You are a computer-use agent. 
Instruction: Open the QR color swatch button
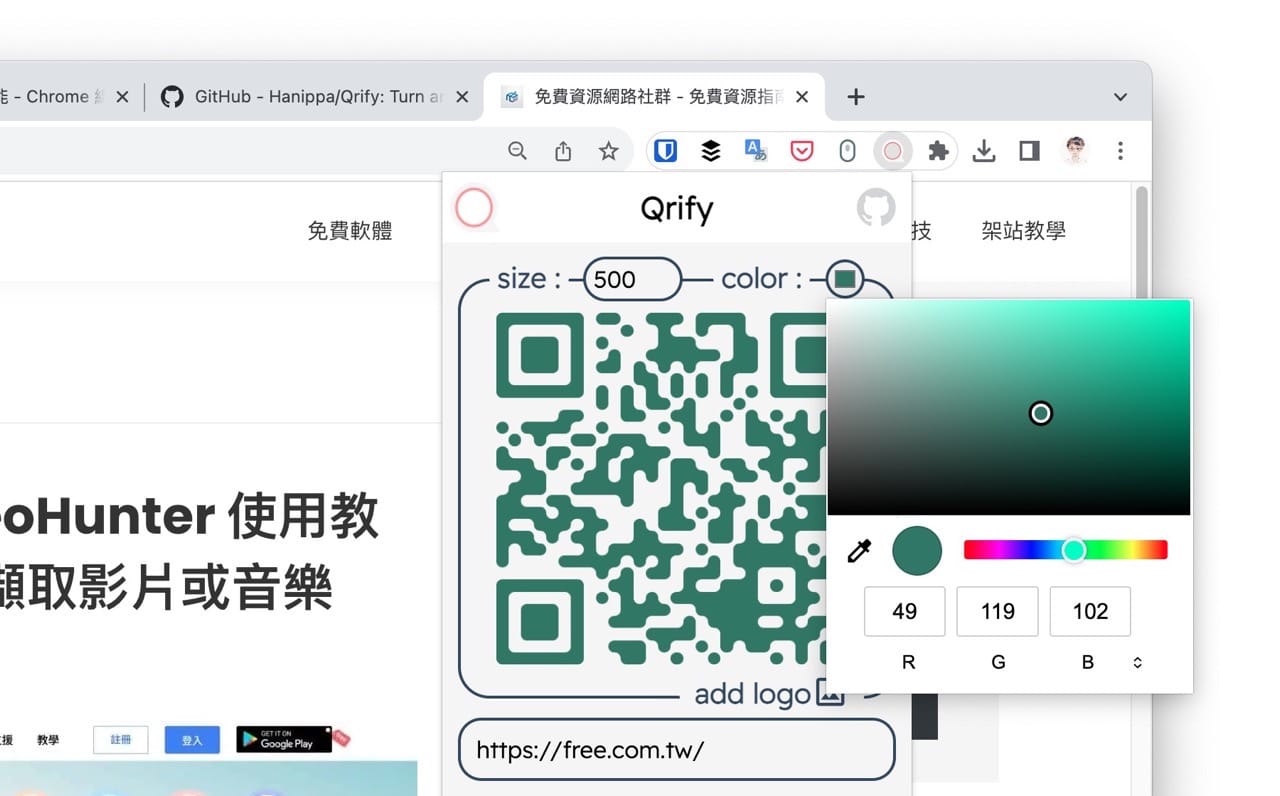(845, 279)
